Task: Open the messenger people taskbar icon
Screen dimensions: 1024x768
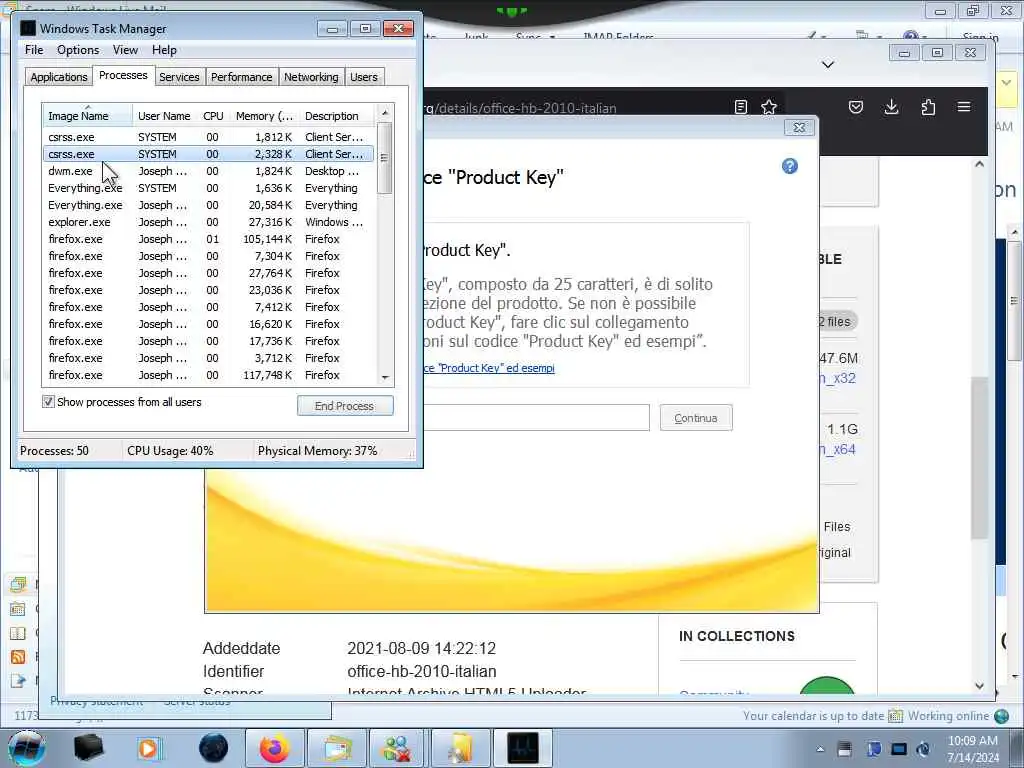Action: (x=398, y=748)
